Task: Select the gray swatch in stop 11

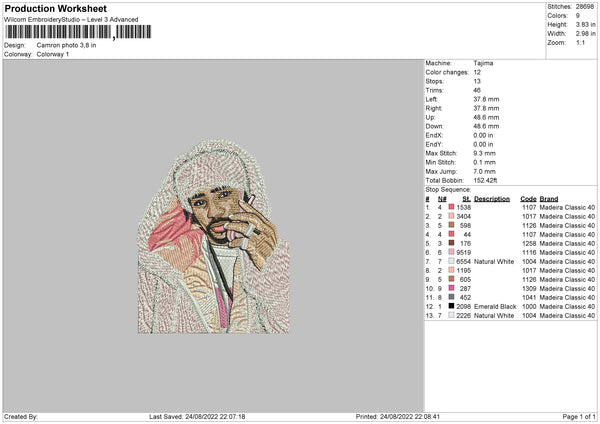Action: pos(451,297)
